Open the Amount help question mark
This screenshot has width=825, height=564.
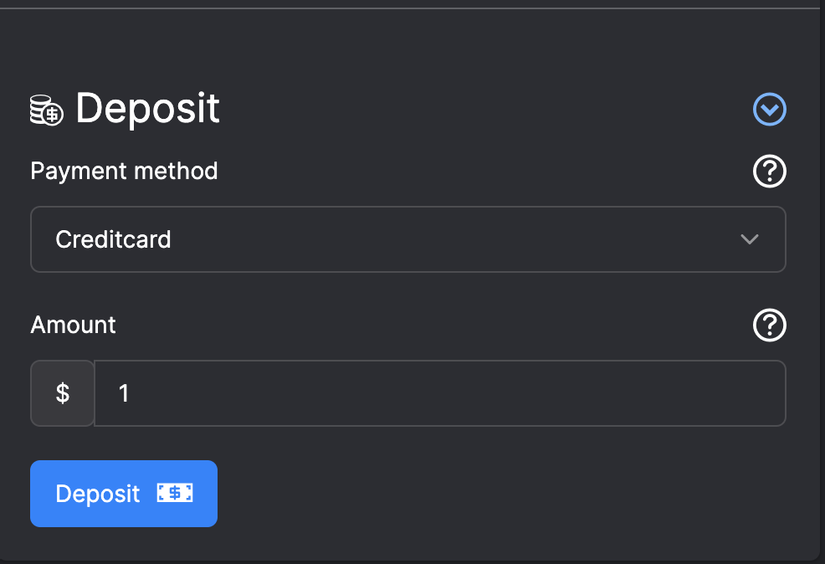(769, 325)
